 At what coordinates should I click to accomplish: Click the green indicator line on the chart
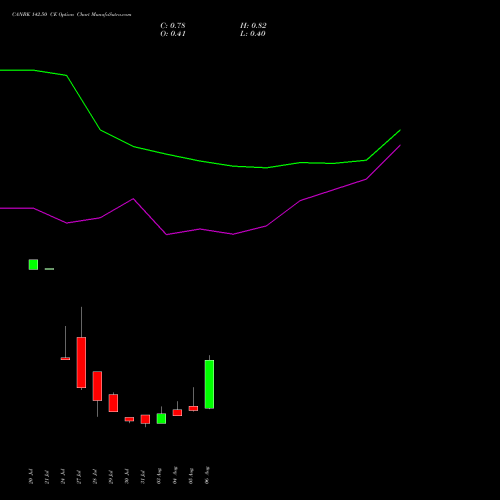pos(200,161)
